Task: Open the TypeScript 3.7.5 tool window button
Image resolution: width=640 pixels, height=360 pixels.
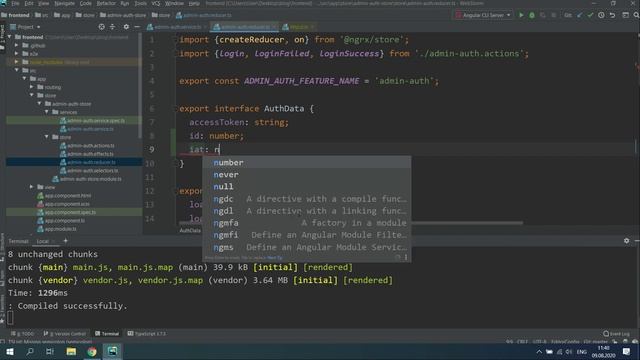Action: point(147,333)
